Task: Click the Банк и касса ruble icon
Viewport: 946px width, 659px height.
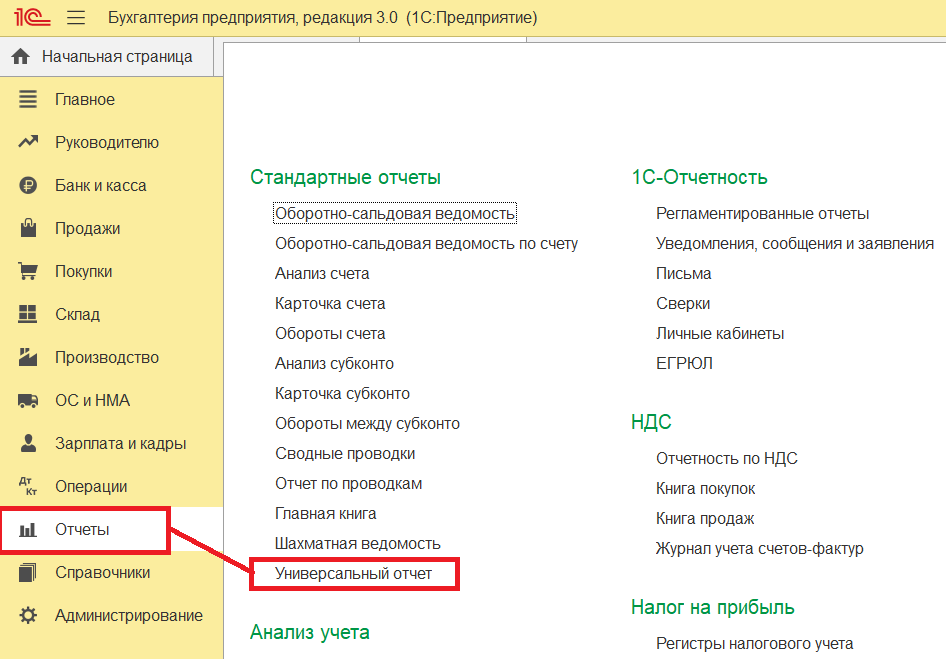Action: point(28,185)
